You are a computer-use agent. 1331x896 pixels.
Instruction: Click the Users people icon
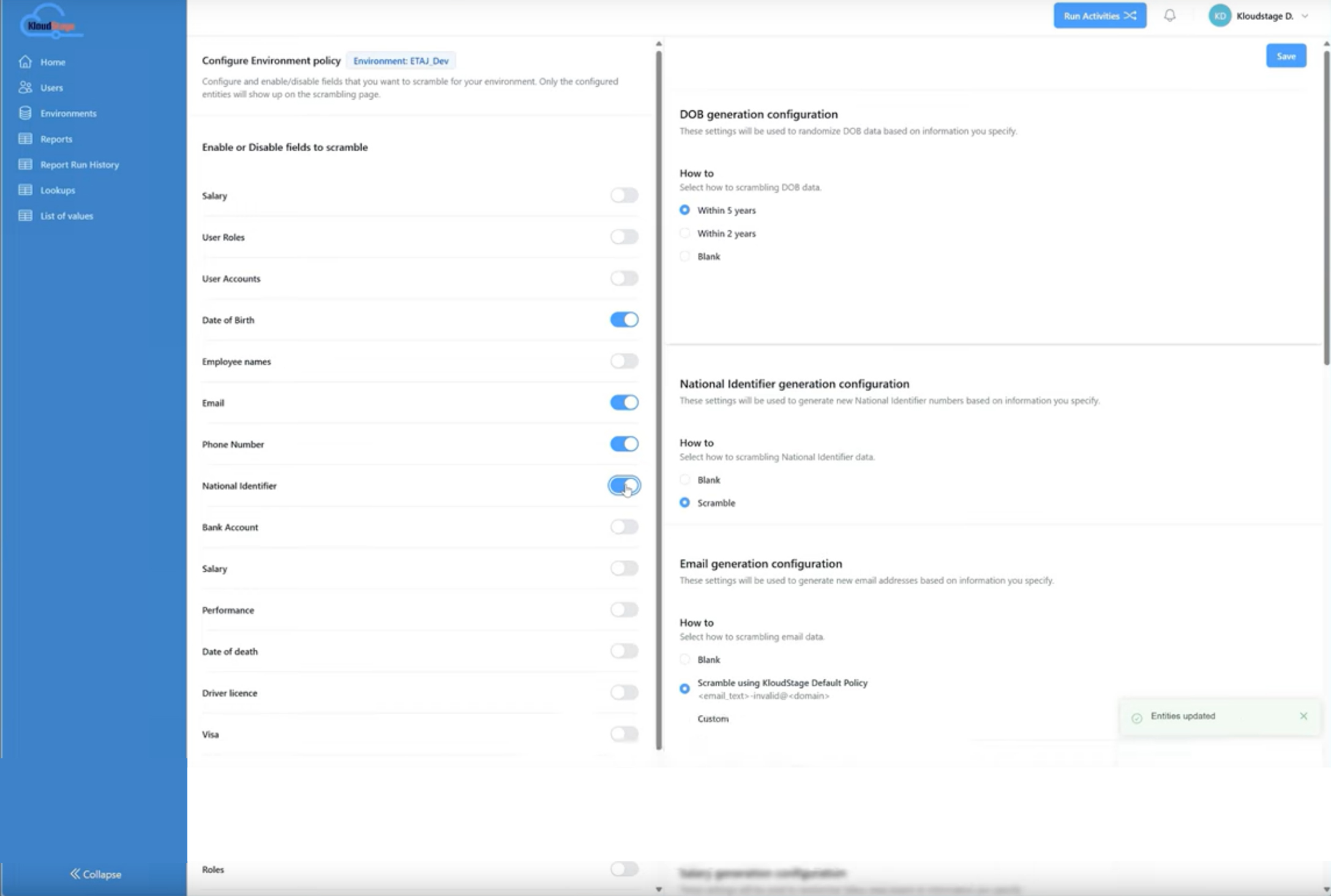[25, 88]
